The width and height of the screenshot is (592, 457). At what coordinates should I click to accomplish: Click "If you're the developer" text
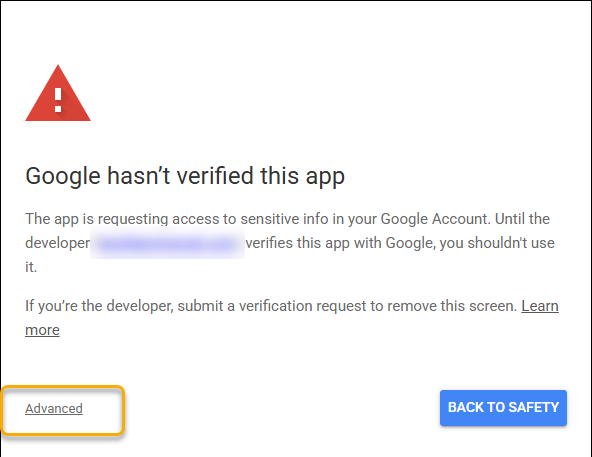click(x=99, y=306)
